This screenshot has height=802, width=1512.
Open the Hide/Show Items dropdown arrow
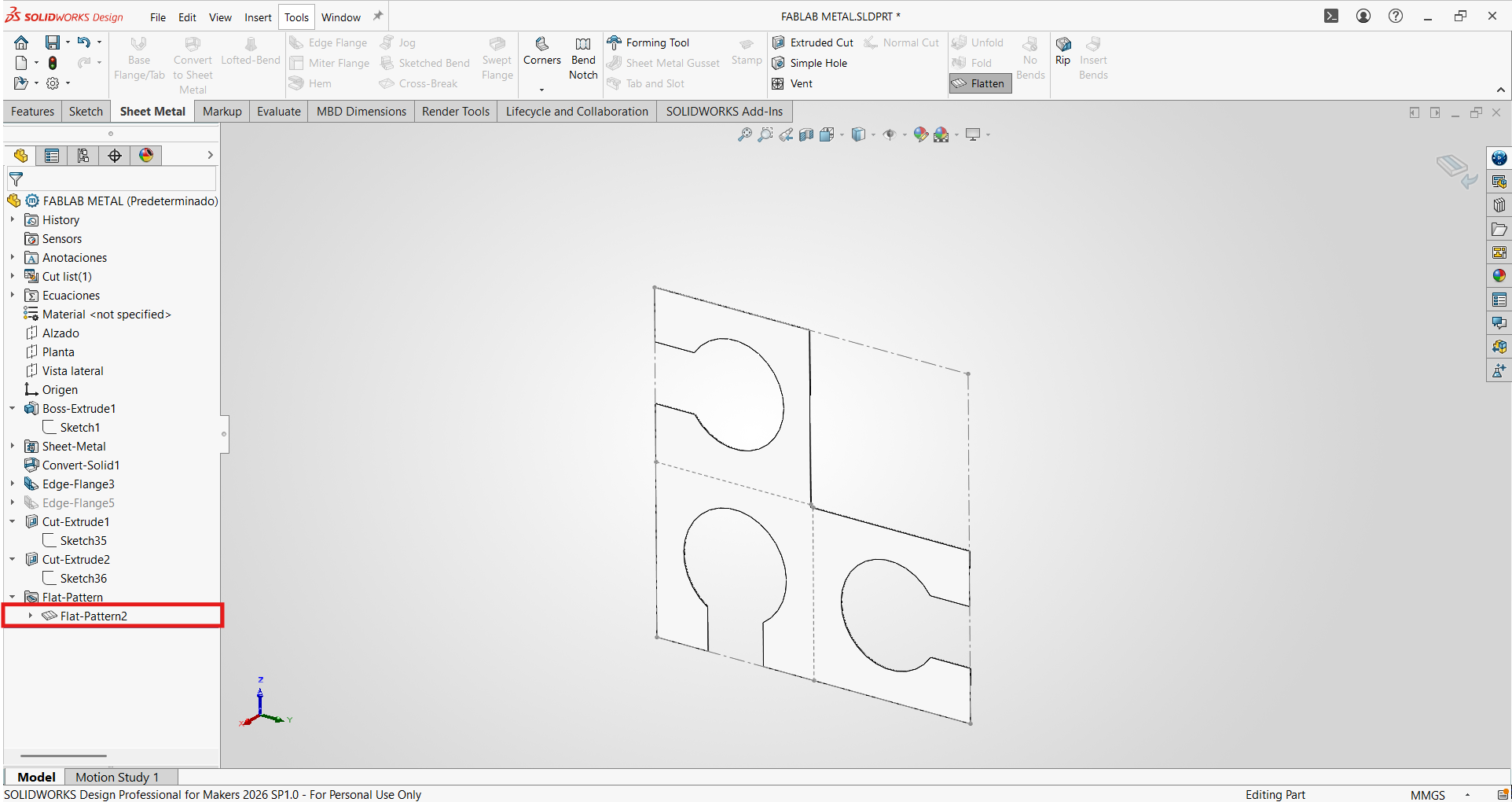click(905, 135)
